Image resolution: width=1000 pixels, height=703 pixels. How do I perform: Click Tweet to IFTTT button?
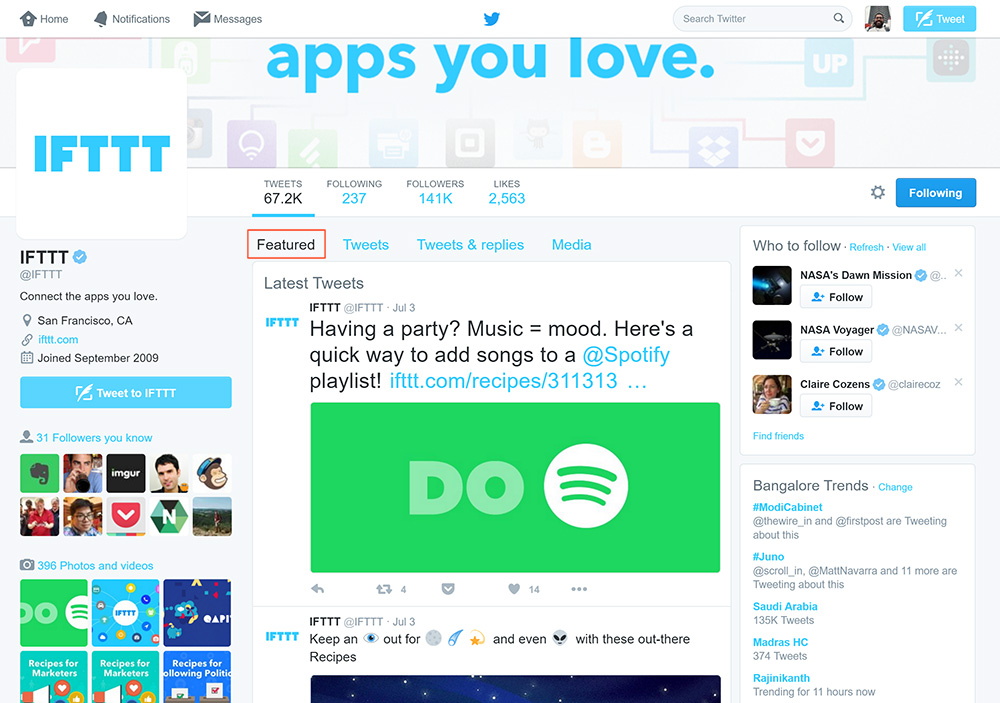point(126,392)
